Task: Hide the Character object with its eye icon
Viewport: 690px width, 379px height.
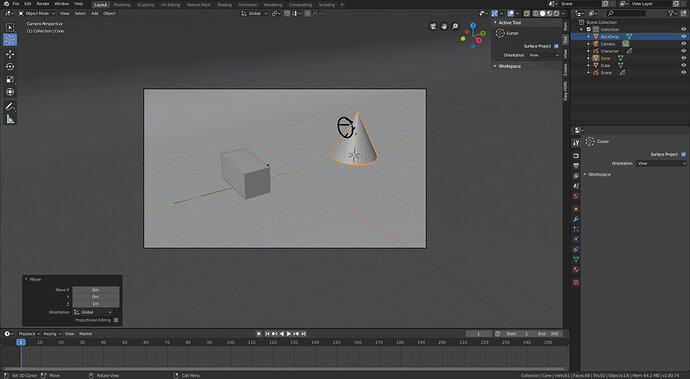Action: coord(683,51)
